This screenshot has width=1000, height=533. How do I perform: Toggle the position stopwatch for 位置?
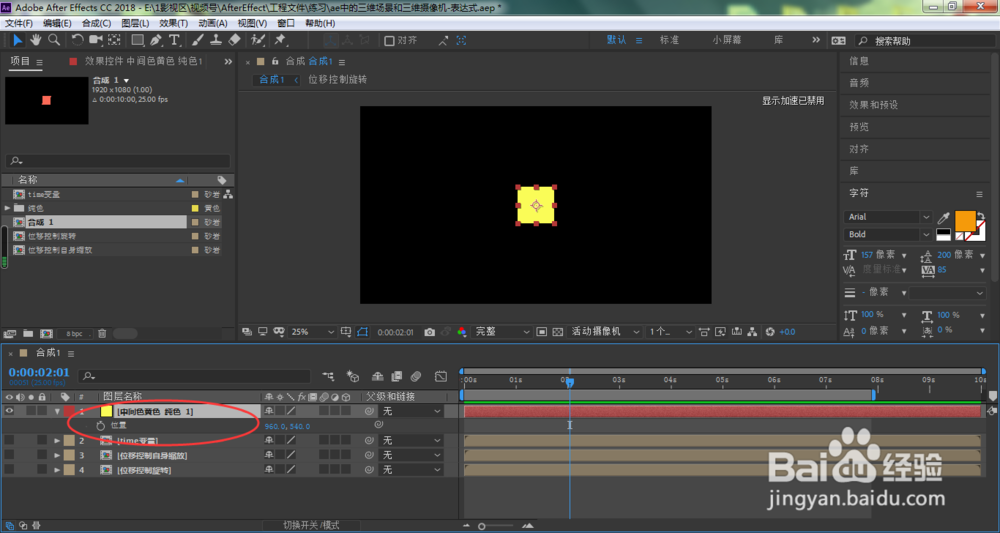pyautogui.click(x=100, y=425)
